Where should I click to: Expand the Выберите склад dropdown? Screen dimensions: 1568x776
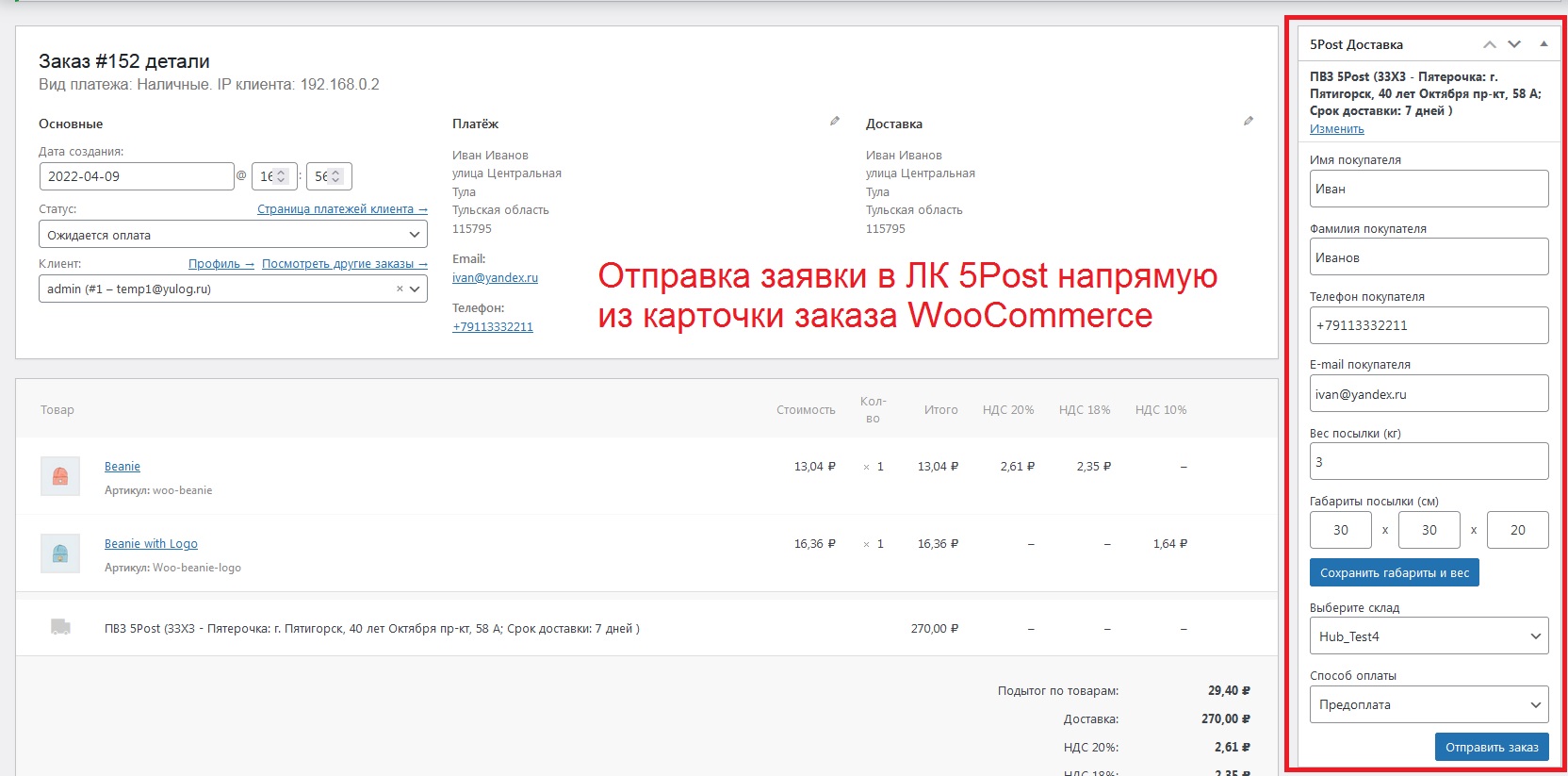(1429, 636)
